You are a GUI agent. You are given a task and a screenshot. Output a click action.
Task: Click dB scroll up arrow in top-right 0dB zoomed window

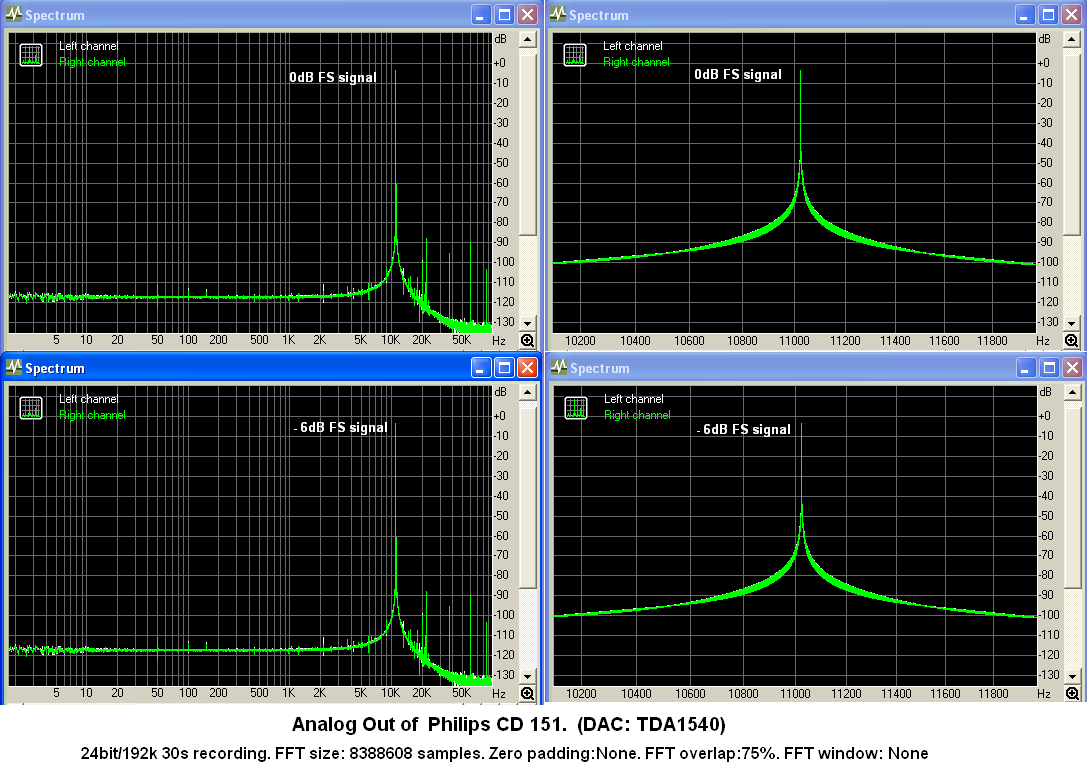click(x=1072, y=40)
